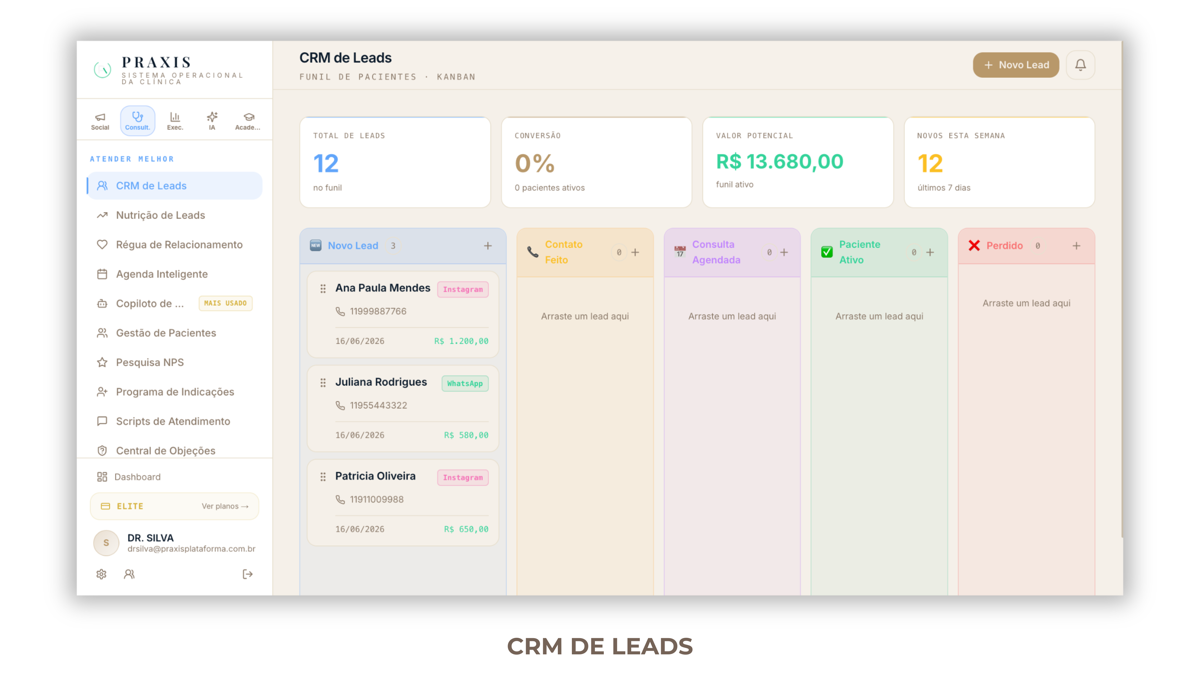This screenshot has height=675, width=1200.
Task: Open Central de Objeções
Action: point(175,450)
